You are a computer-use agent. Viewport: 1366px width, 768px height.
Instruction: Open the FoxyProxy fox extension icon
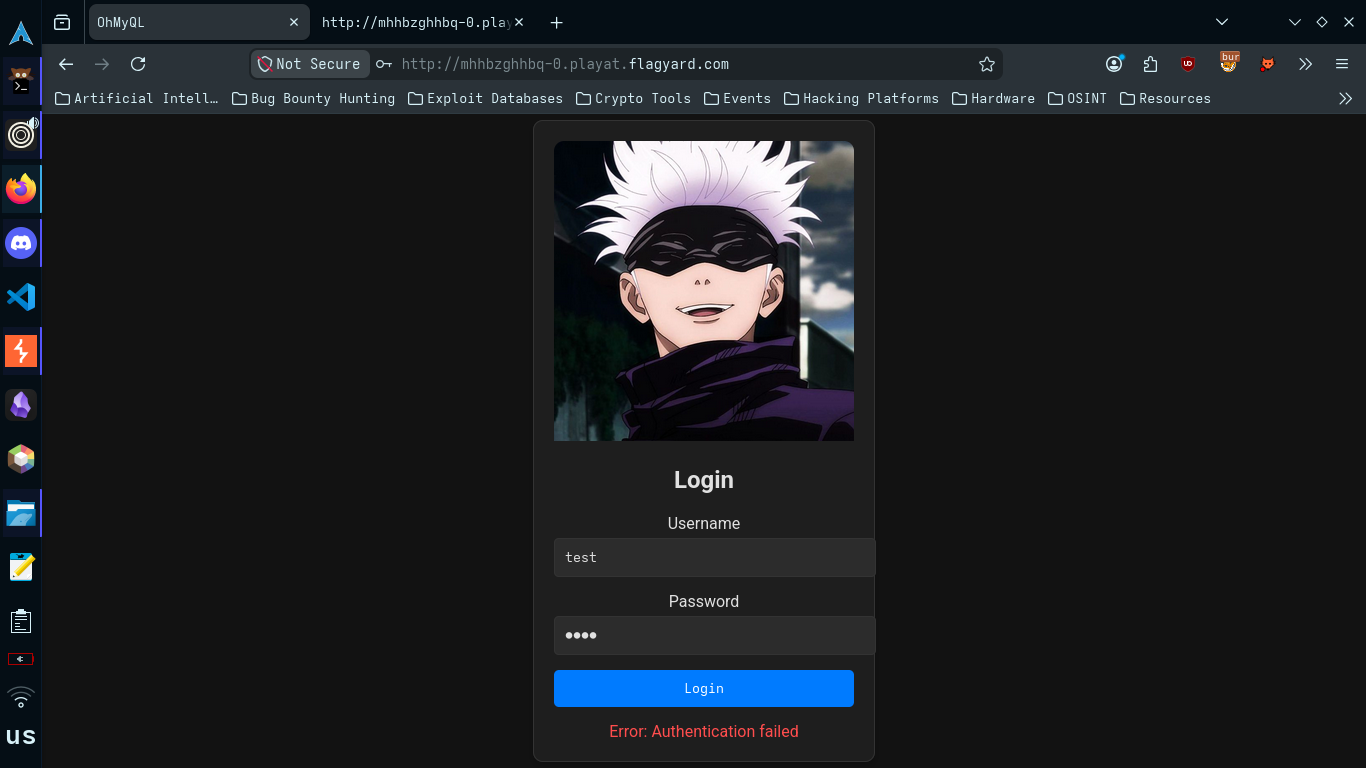[1267, 64]
